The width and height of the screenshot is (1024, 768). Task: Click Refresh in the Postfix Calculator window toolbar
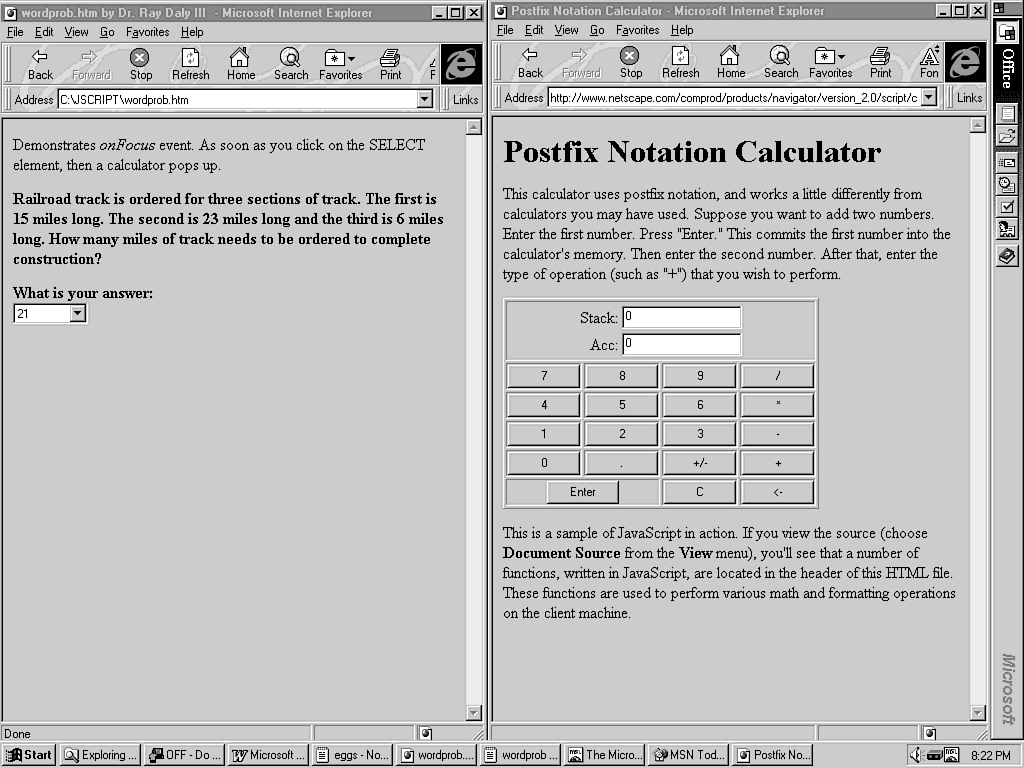(680, 63)
